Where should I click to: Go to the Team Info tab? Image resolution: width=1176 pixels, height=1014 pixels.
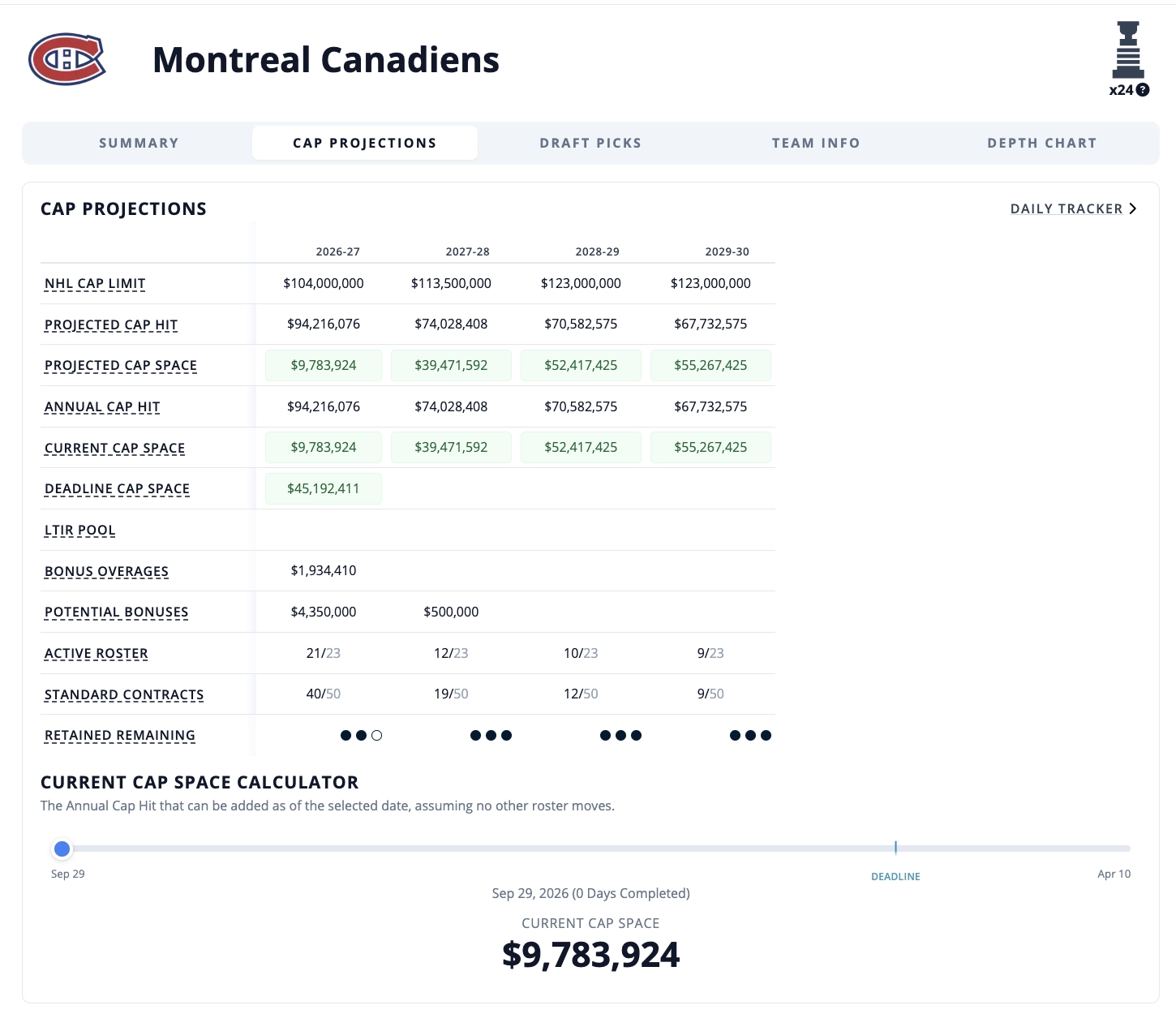point(816,143)
